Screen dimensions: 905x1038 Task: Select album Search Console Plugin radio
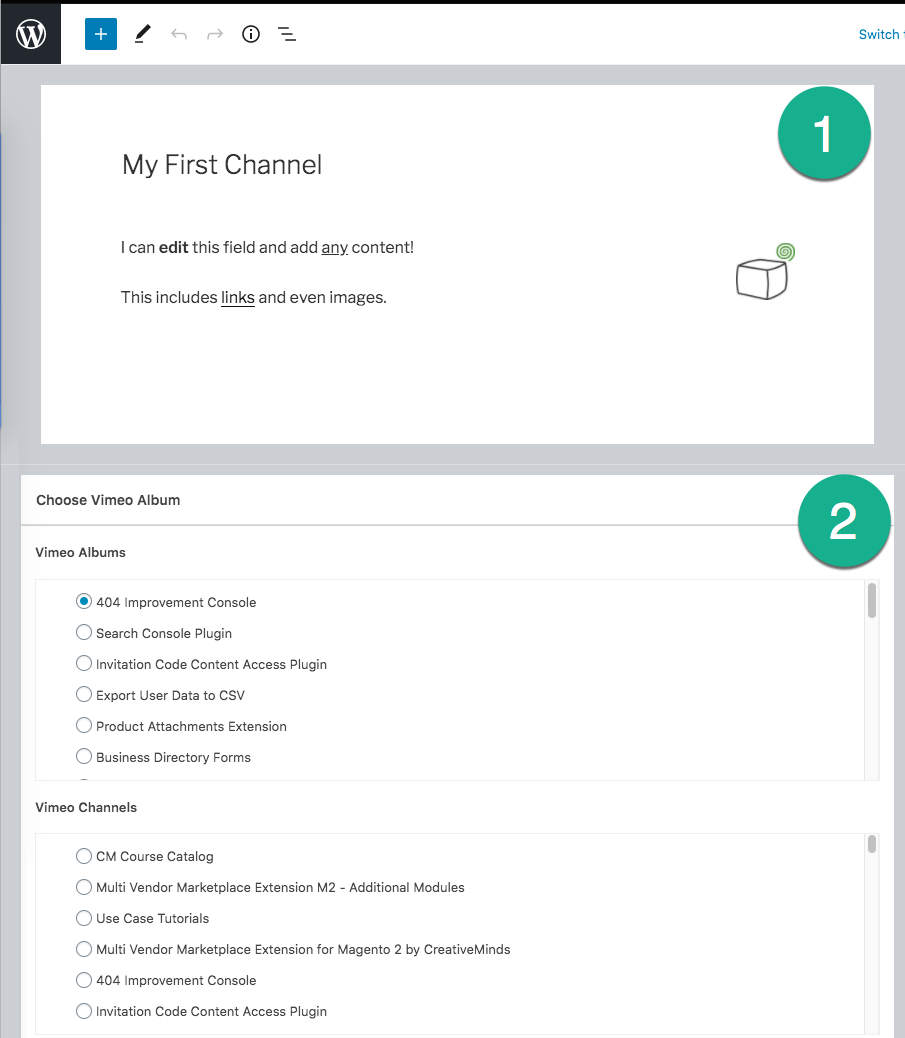click(83, 632)
